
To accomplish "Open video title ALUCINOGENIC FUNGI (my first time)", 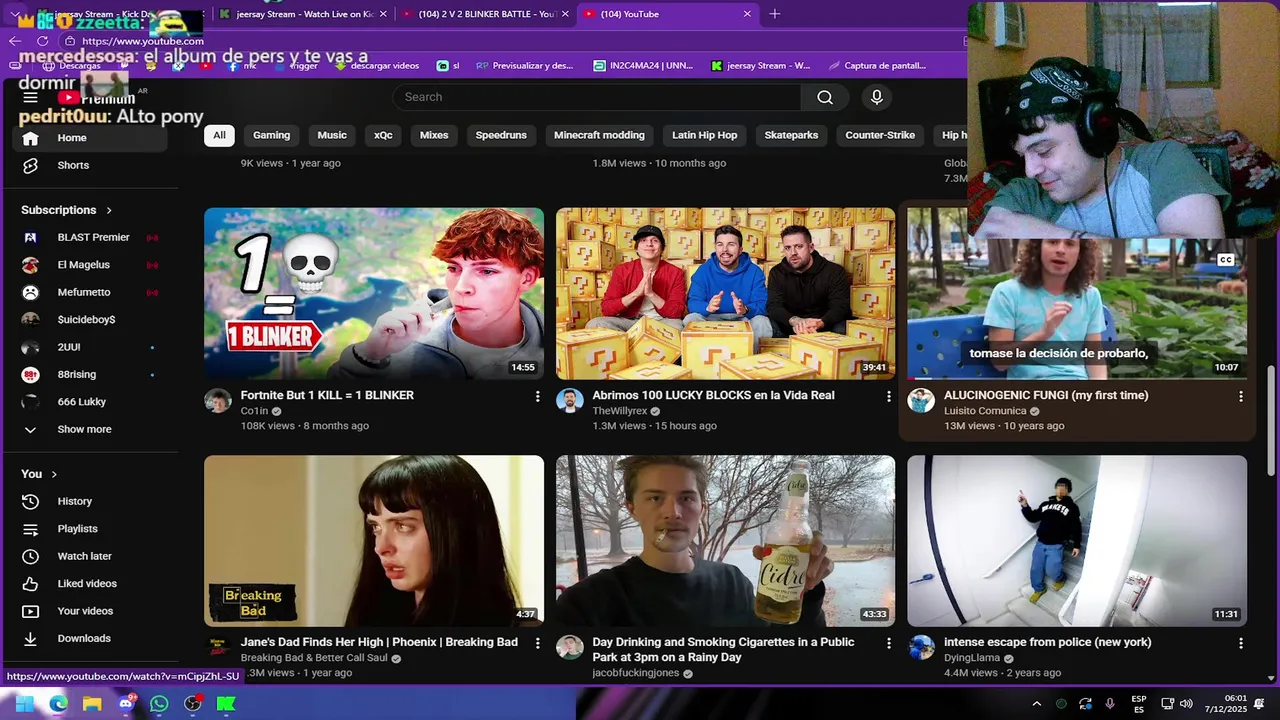I will click(1046, 396).
